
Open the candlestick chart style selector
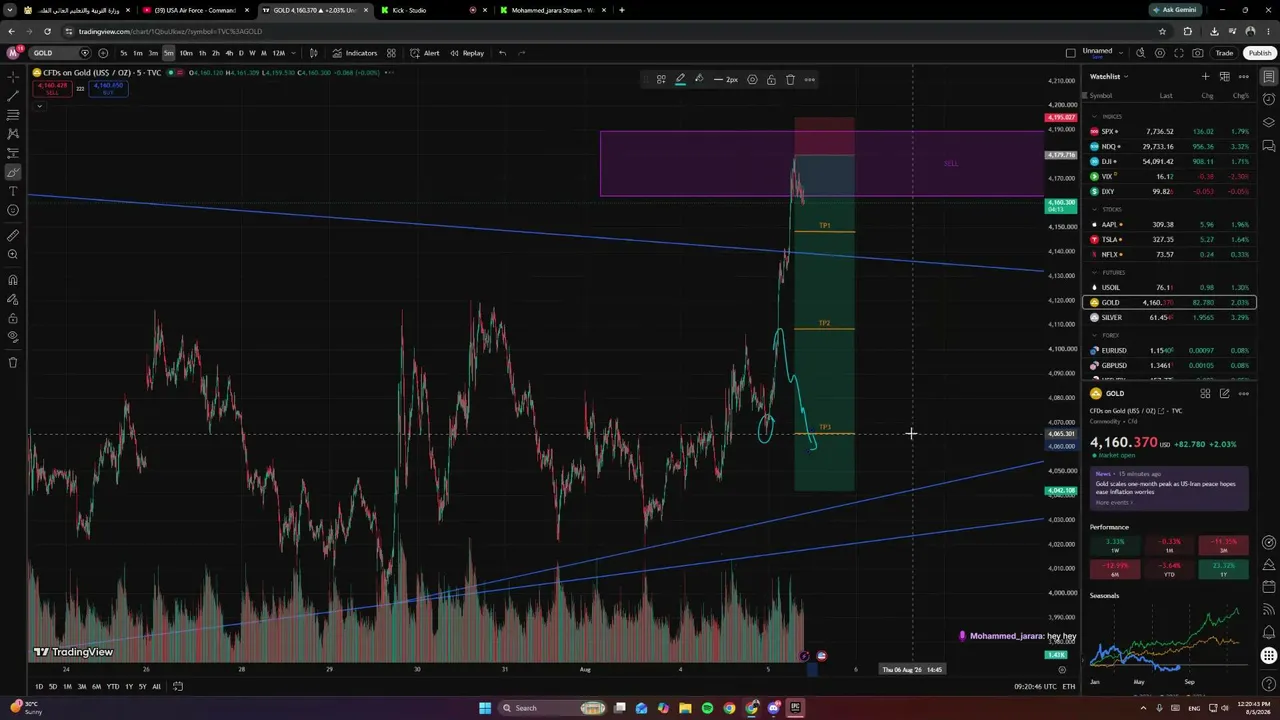tap(313, 53)
